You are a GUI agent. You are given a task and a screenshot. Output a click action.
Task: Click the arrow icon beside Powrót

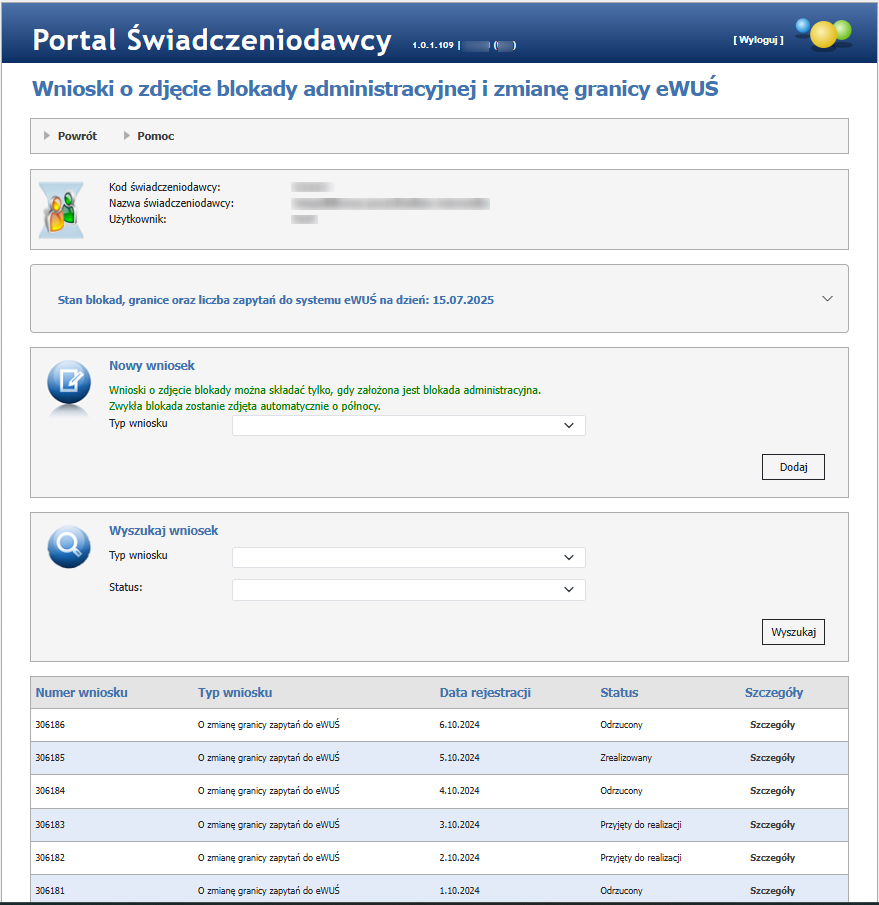[x=47, y=136]
